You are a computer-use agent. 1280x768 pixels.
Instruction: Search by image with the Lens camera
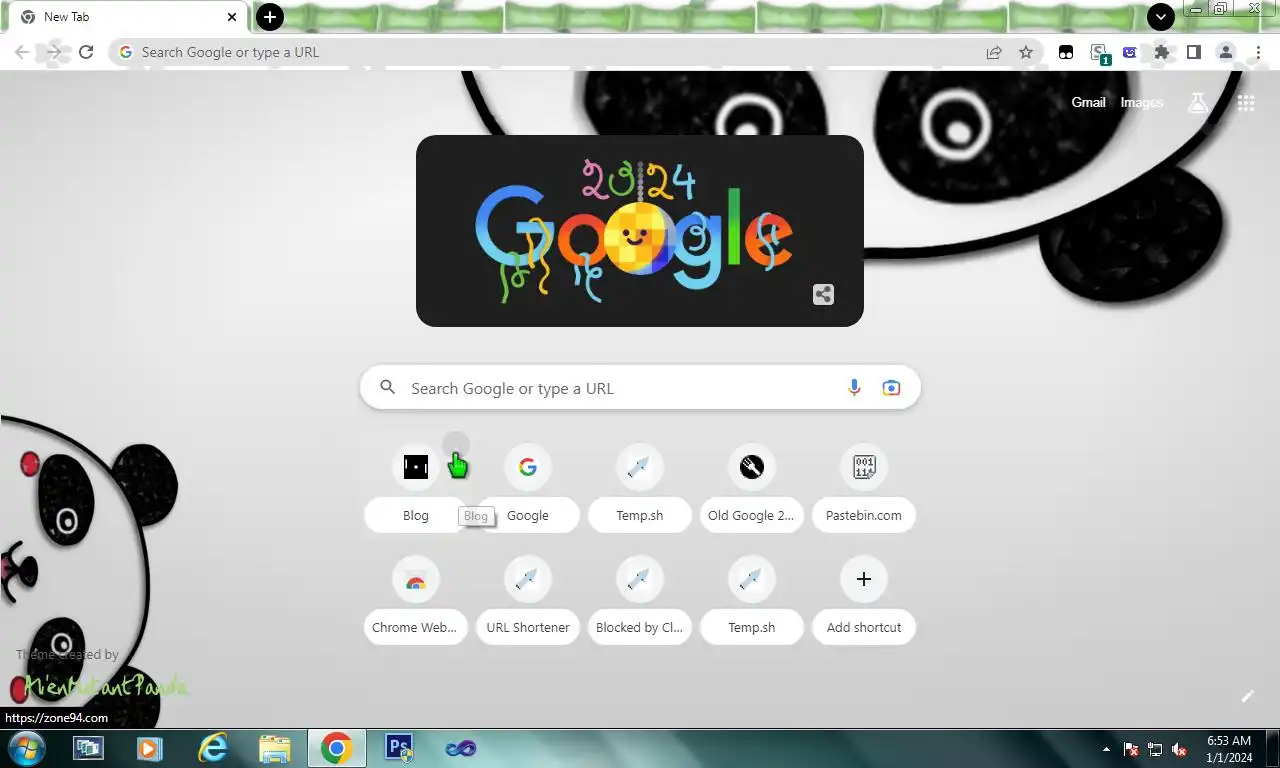point(891,388)
